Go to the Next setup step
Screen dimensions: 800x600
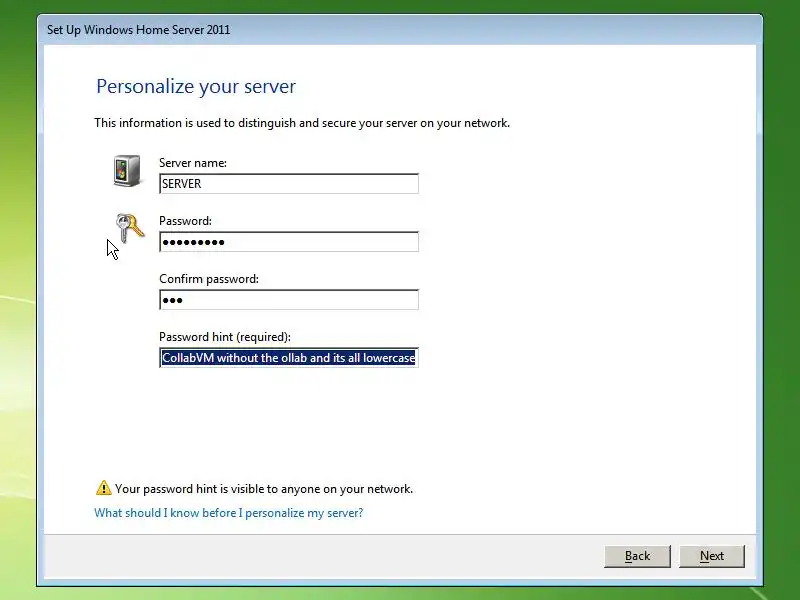click(x=712, y=556)
